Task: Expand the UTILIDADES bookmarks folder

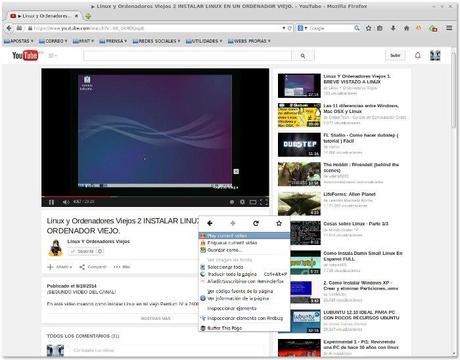Action: (x=204, y=41)
